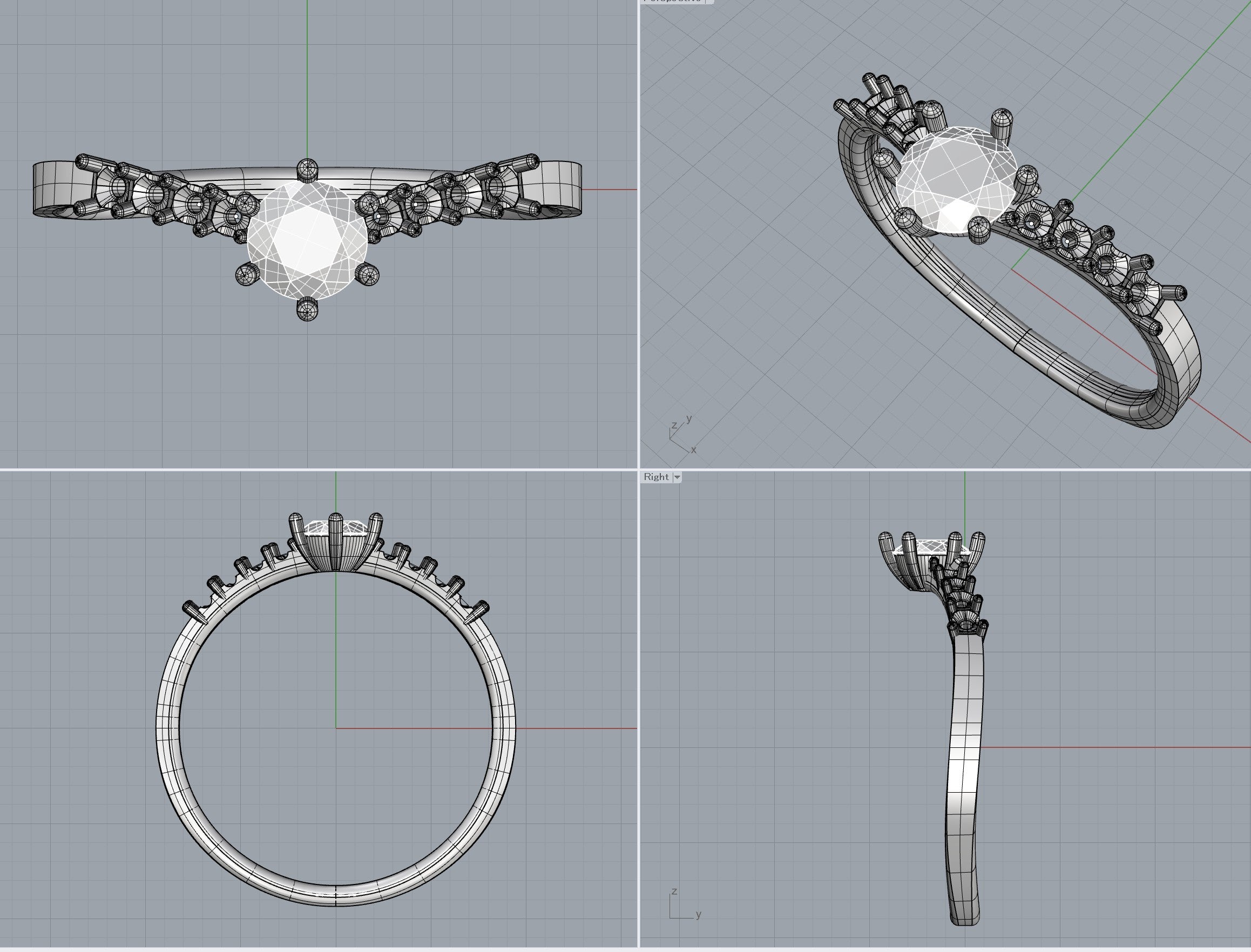Select far-left side prong on ring in bottom-left viewport
The height and width of the screenshot is (952, 1251).
(192, 612)
